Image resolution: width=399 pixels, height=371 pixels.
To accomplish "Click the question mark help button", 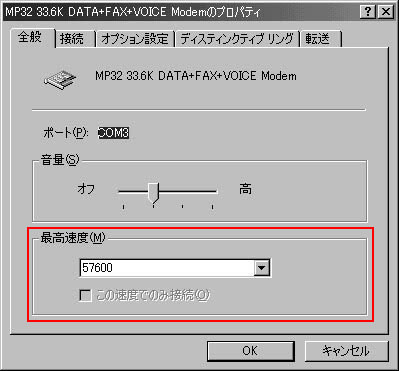I will (368, 13).
